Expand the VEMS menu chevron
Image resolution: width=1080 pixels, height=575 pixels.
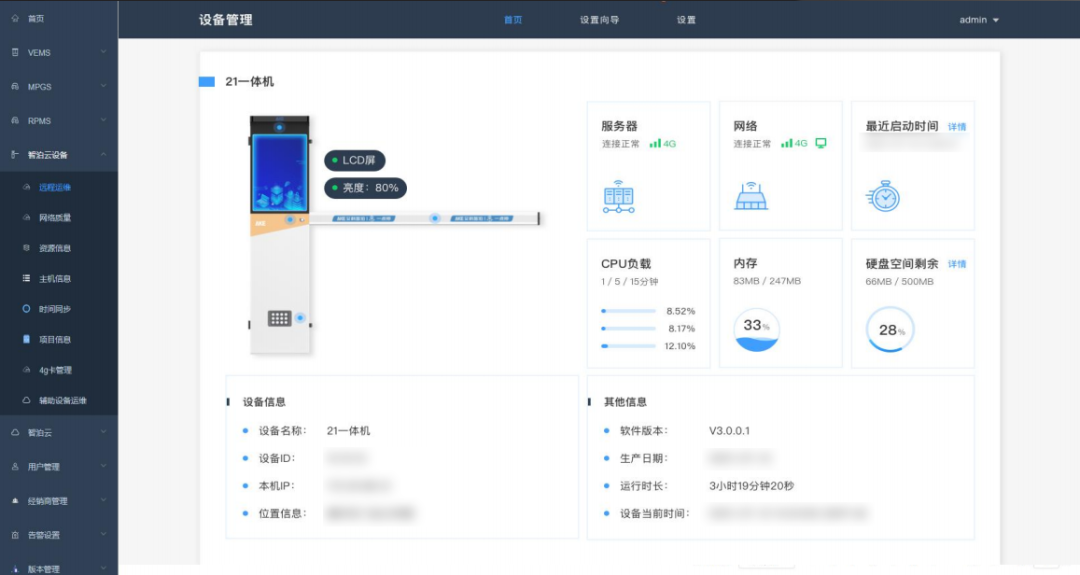pyautogui.click(x=103, y=52)
